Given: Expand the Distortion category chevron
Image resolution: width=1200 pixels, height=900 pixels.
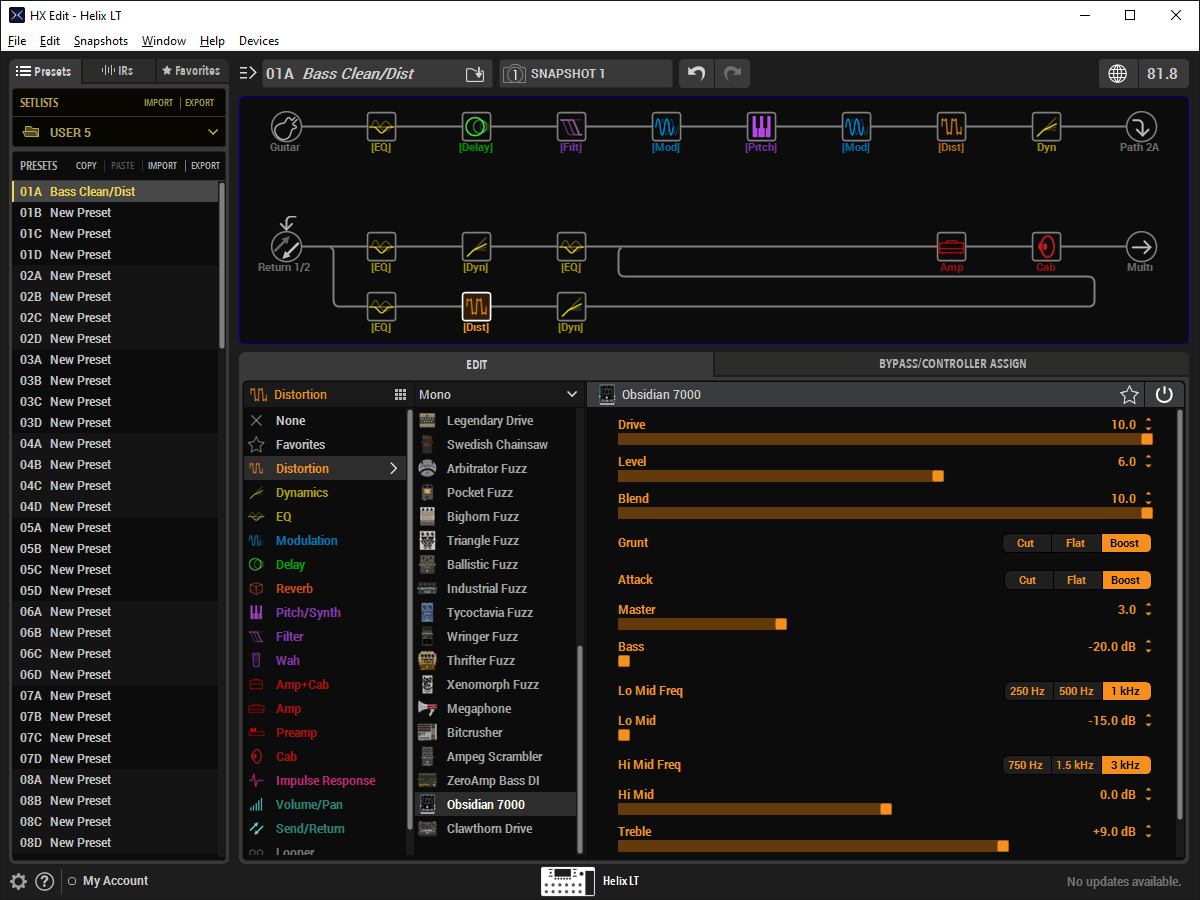Looking at the screenshot, I should coord(393,469).
